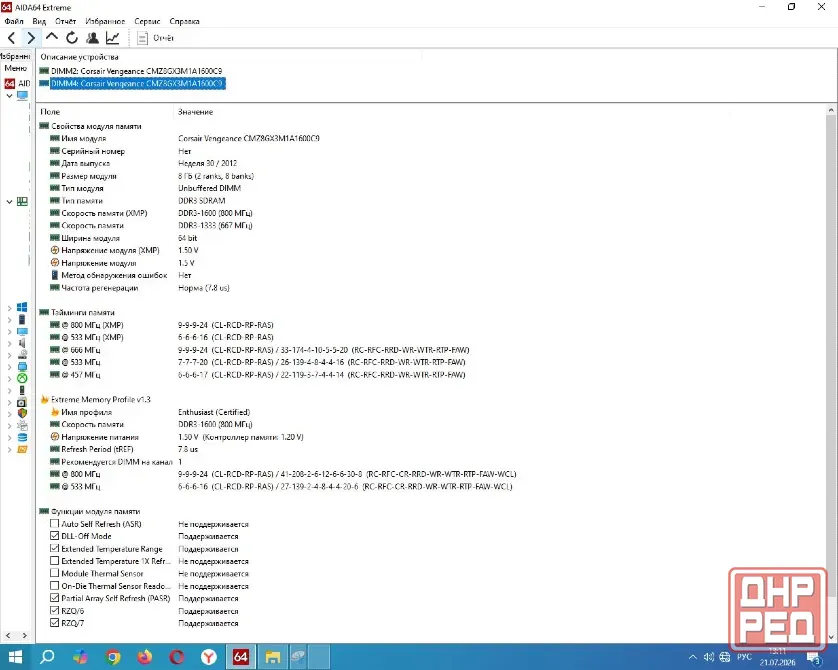Image resolution: width=838 pixels, height=670 pixels.
Task: Click the Значение column header
Action: [195, 112]
